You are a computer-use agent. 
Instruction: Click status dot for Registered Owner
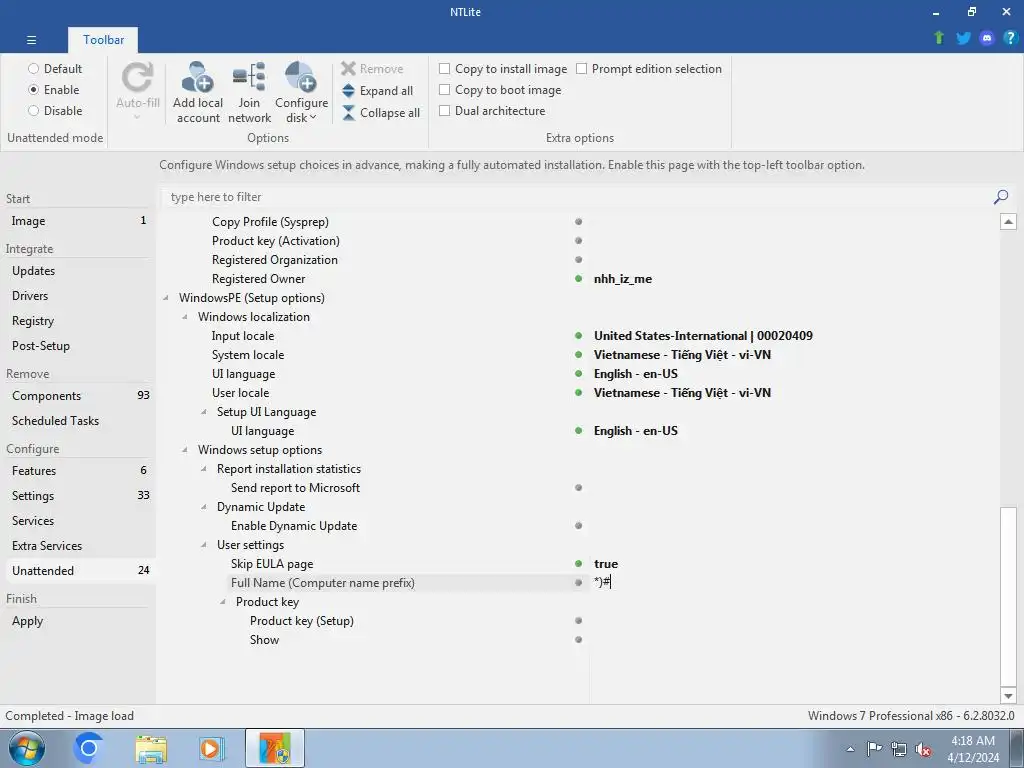point(578,279)
